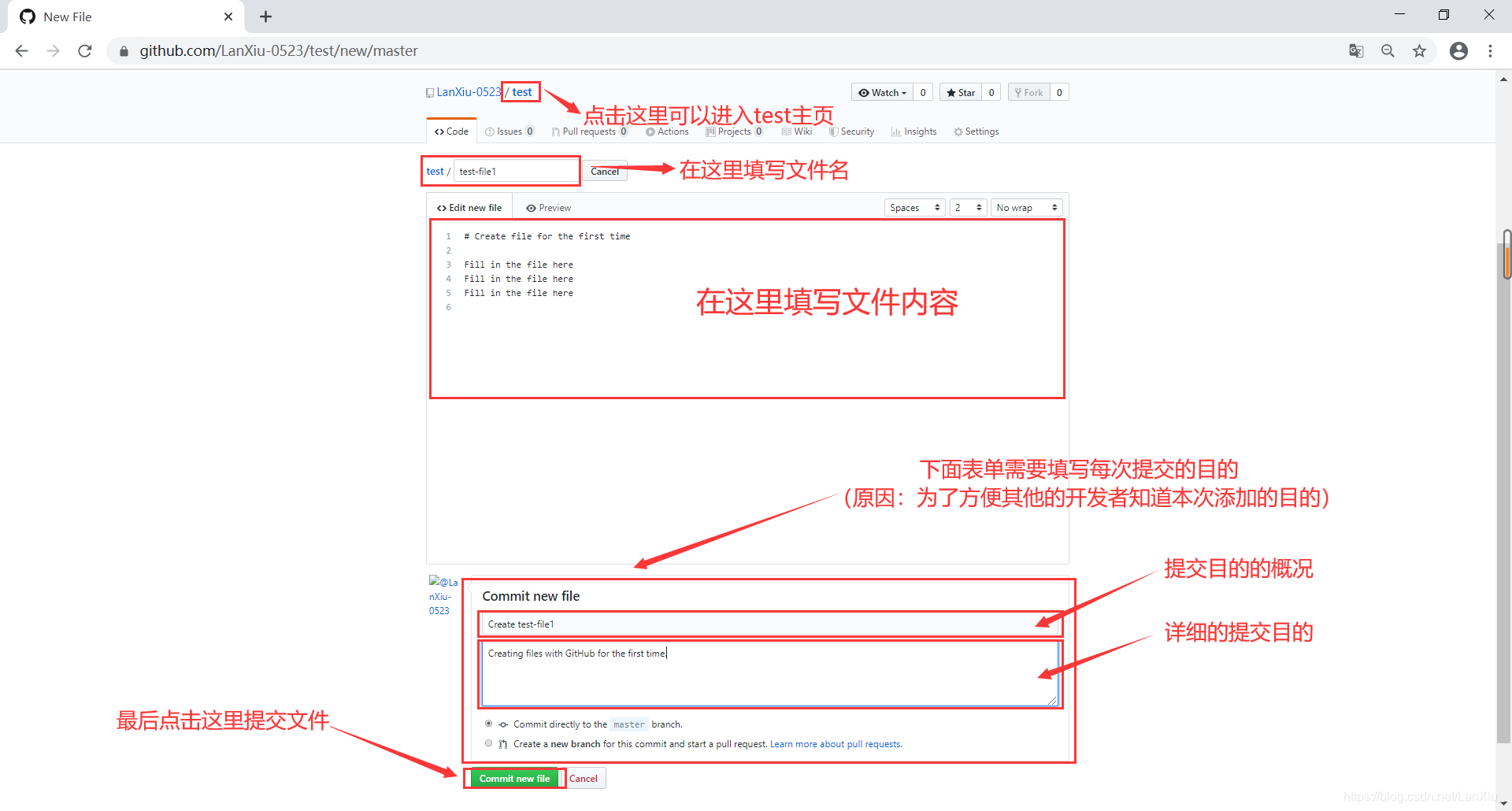Open the Spaces indent mode dropdown
This screenshot has width=1512, height=811.
915,208
